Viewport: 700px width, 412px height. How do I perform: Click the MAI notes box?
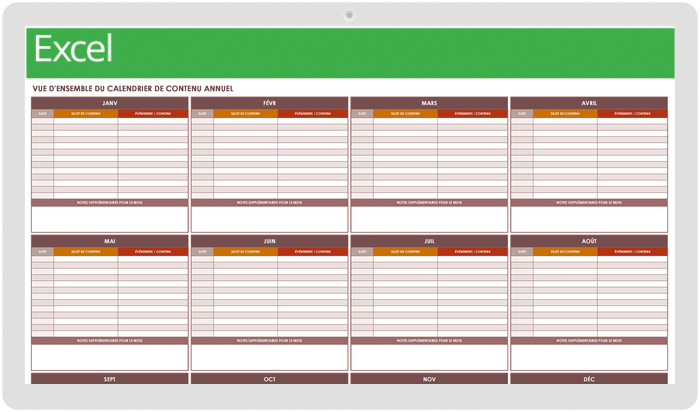tap(110, 357)
